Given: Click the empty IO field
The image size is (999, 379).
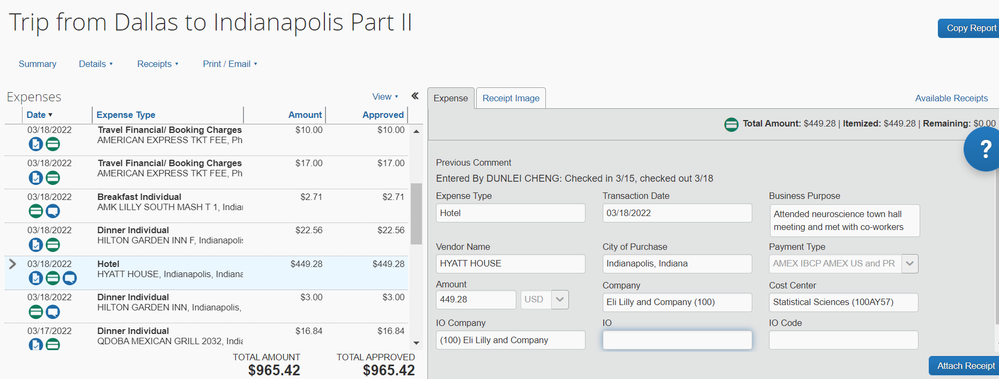Looking at the screenshot, I should pos(677,340).
